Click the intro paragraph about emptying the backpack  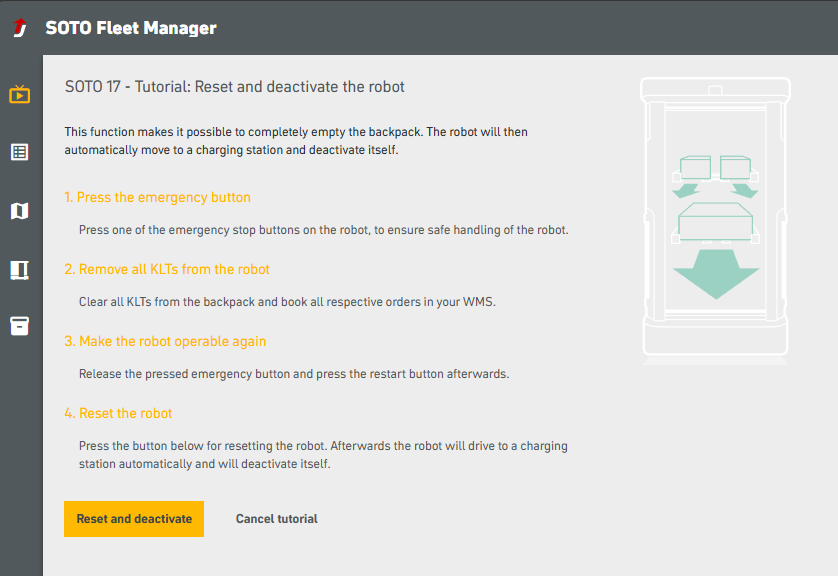296,141
